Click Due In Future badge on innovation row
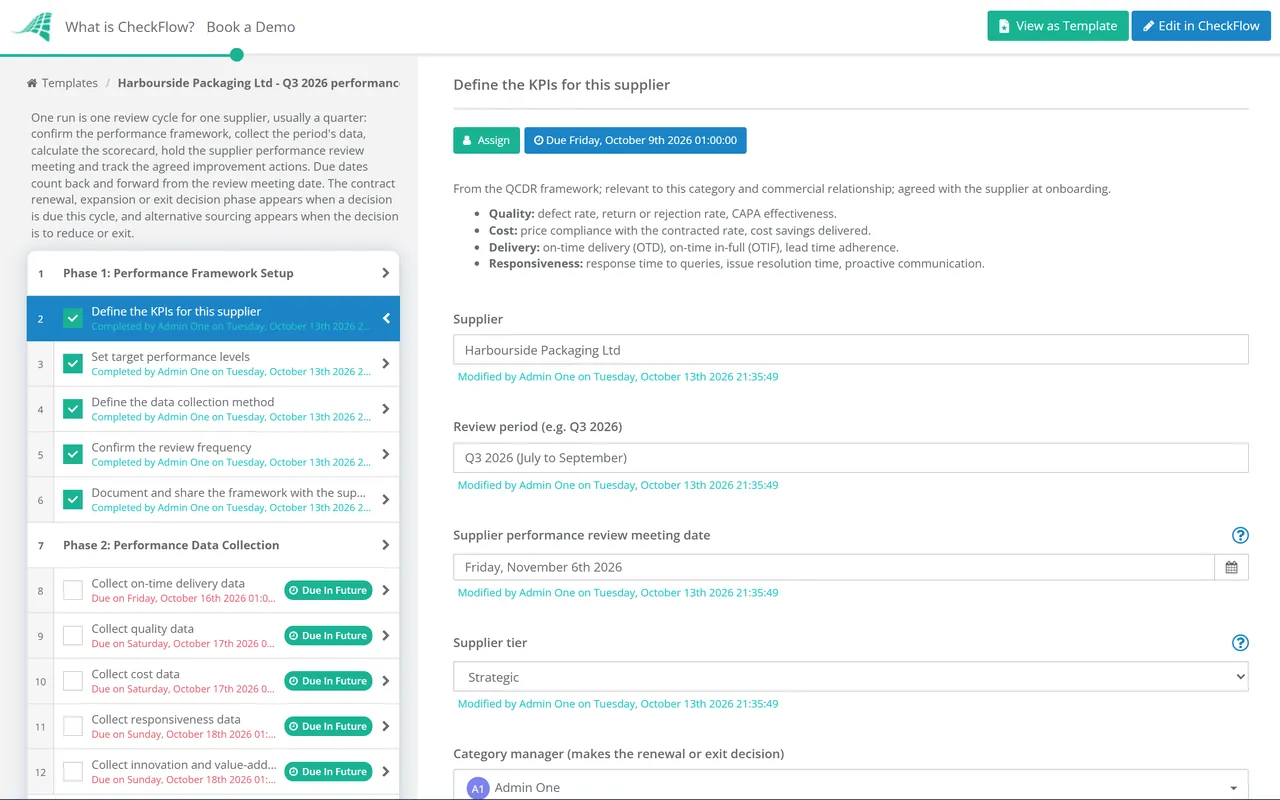Screen dimensions: 1280x800 328,772
